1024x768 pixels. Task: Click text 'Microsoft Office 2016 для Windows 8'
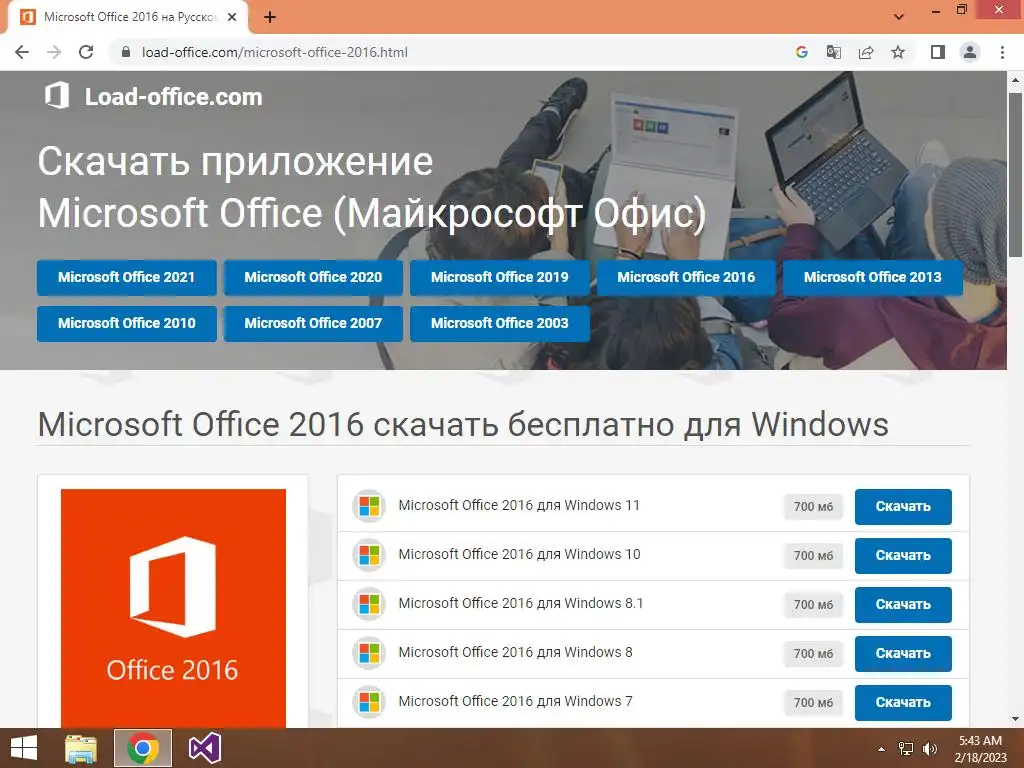pos(515,652)
